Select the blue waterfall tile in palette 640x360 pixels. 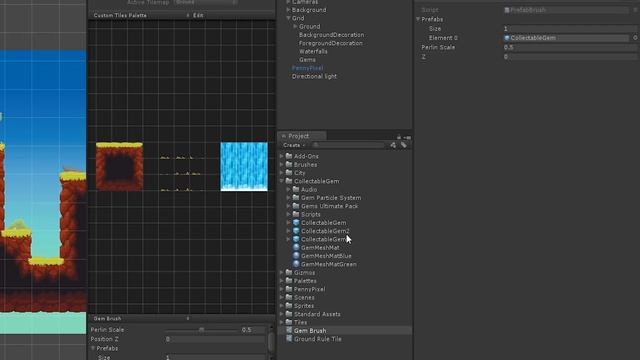click(x=244, y=167)
